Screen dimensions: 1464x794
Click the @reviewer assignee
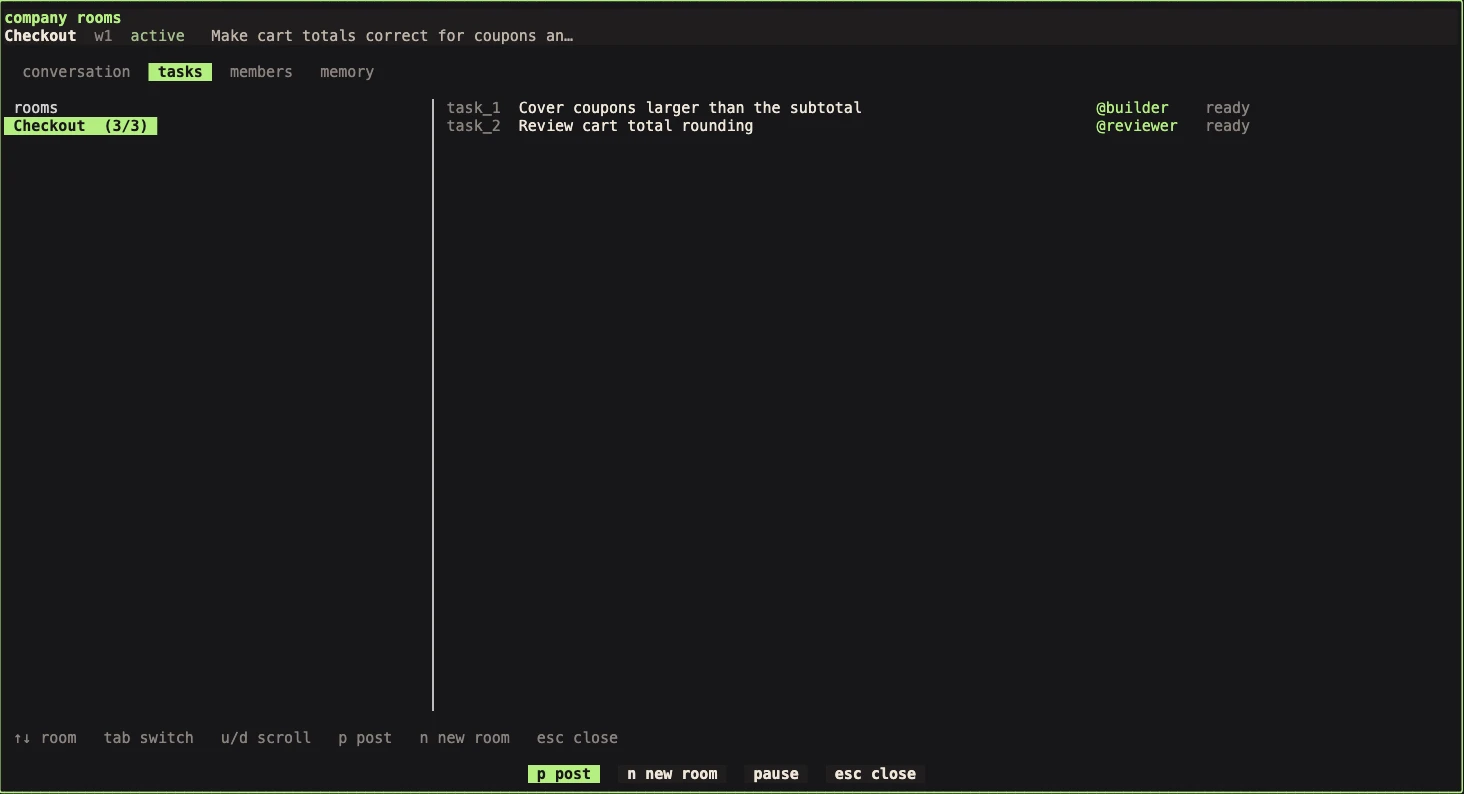click(1137, 126)
